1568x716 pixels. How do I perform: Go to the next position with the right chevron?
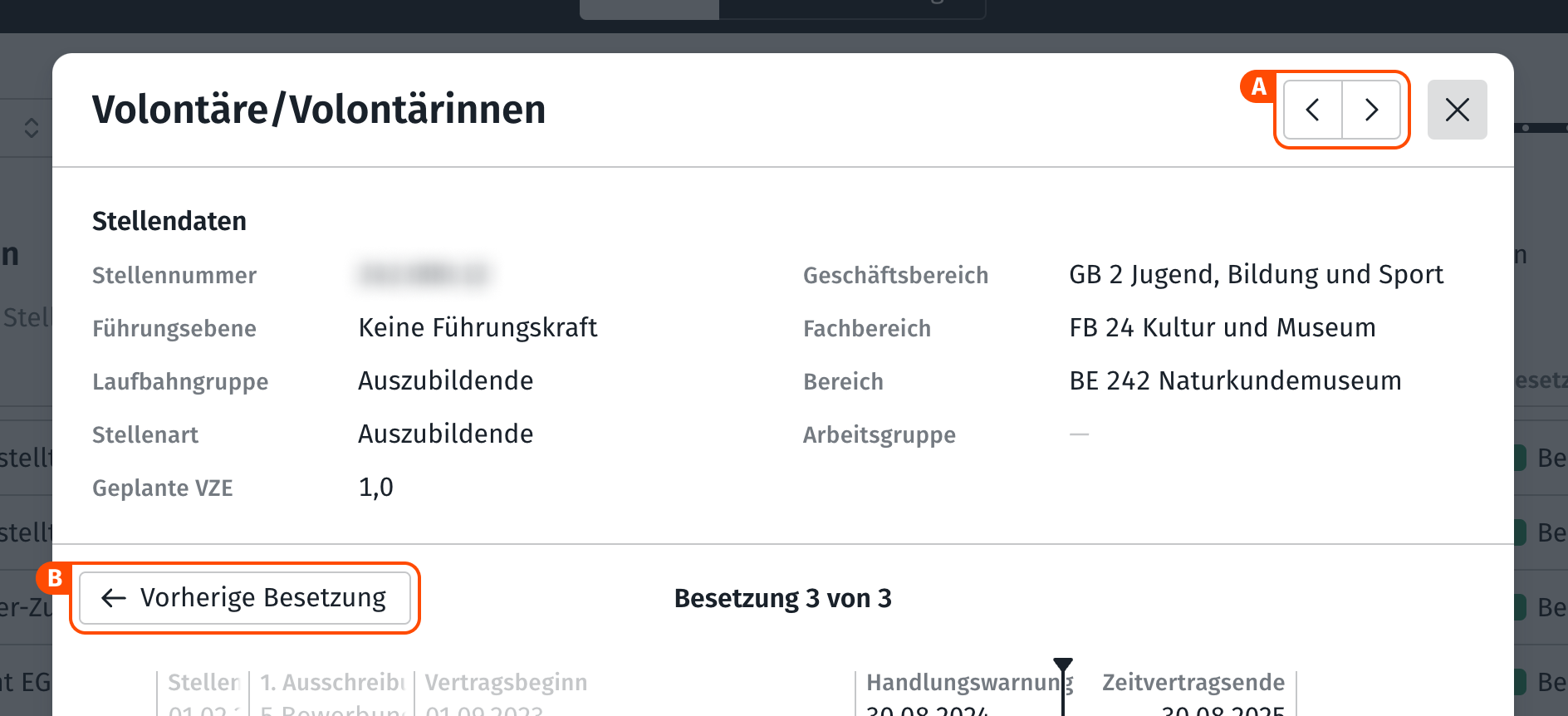coord(1371,110)
